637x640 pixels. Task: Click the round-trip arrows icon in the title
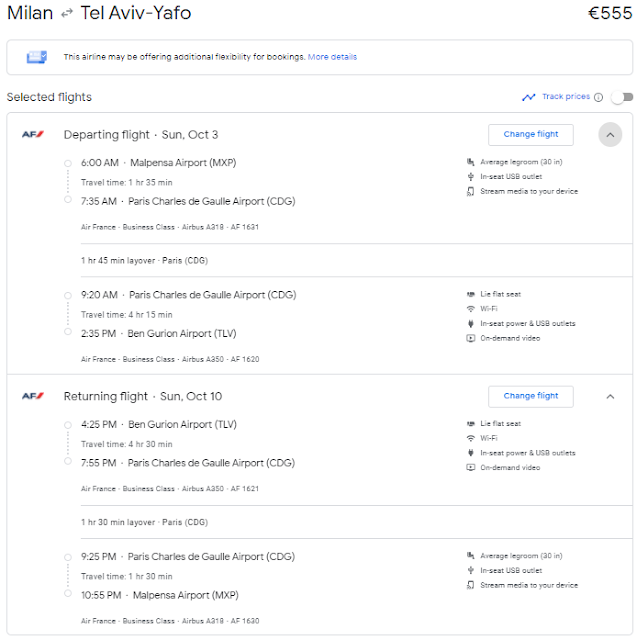67,14
